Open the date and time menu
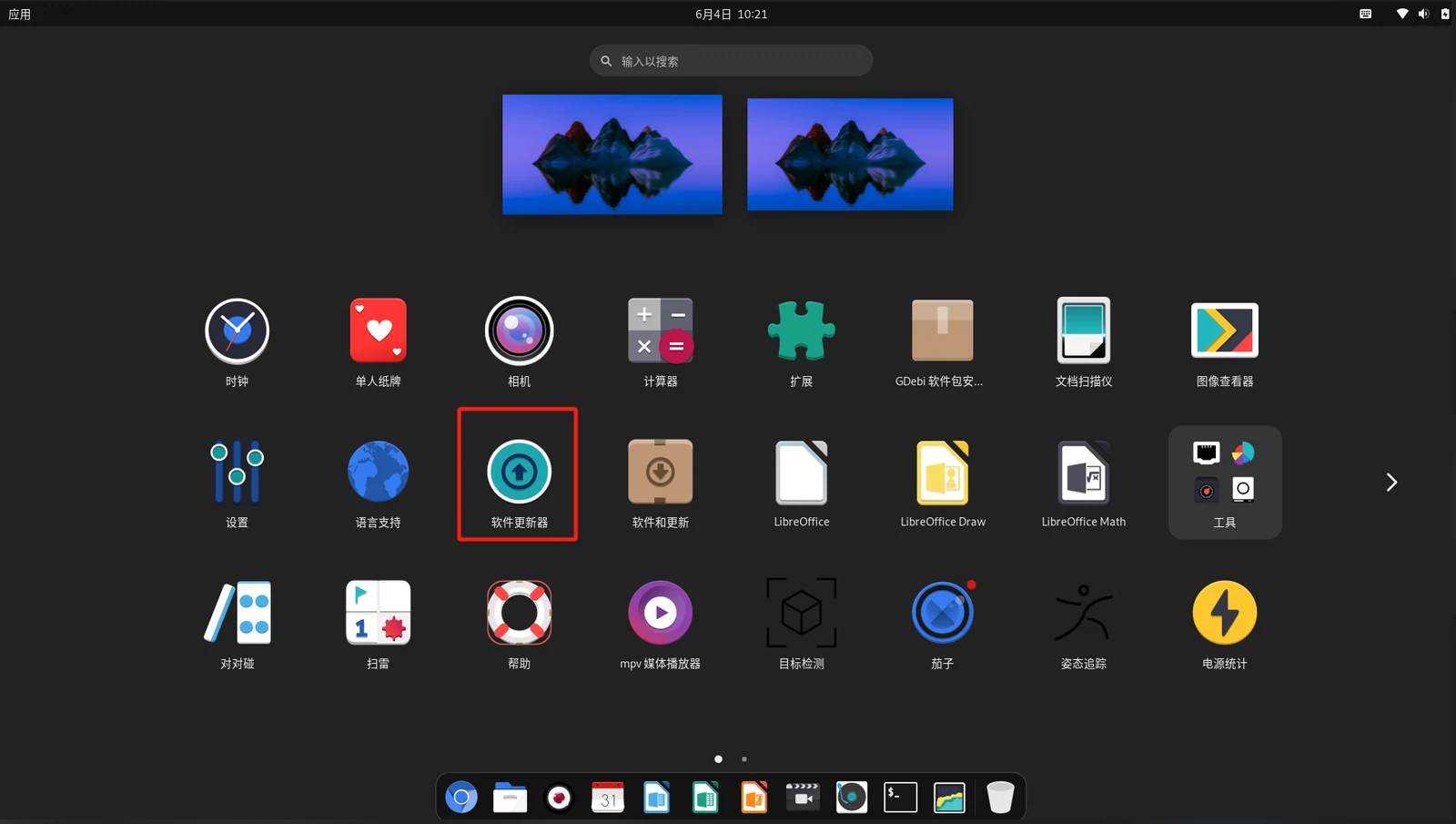1456x824 pixels. coord(732,14)
